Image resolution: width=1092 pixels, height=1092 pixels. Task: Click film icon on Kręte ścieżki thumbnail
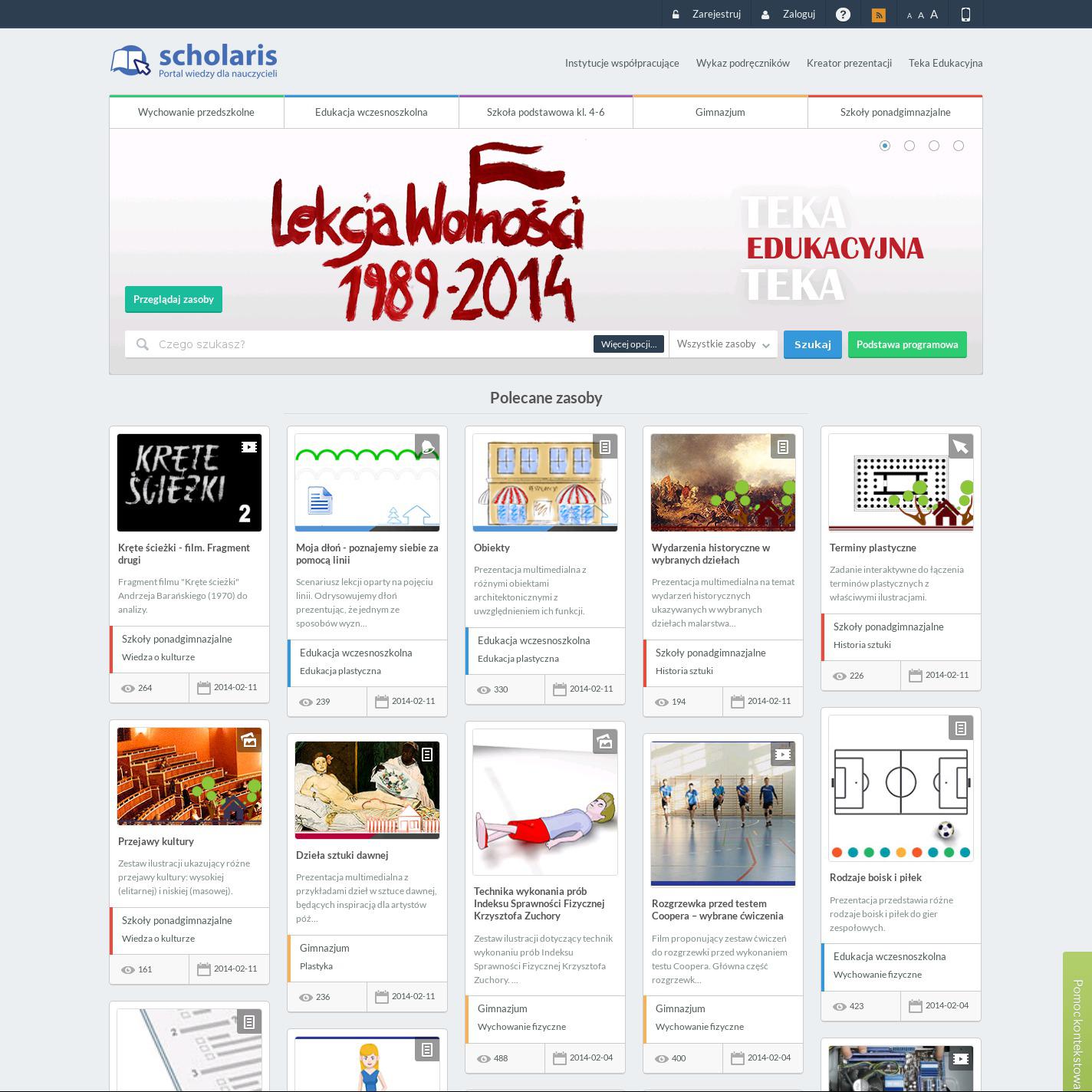pos(248,446)
